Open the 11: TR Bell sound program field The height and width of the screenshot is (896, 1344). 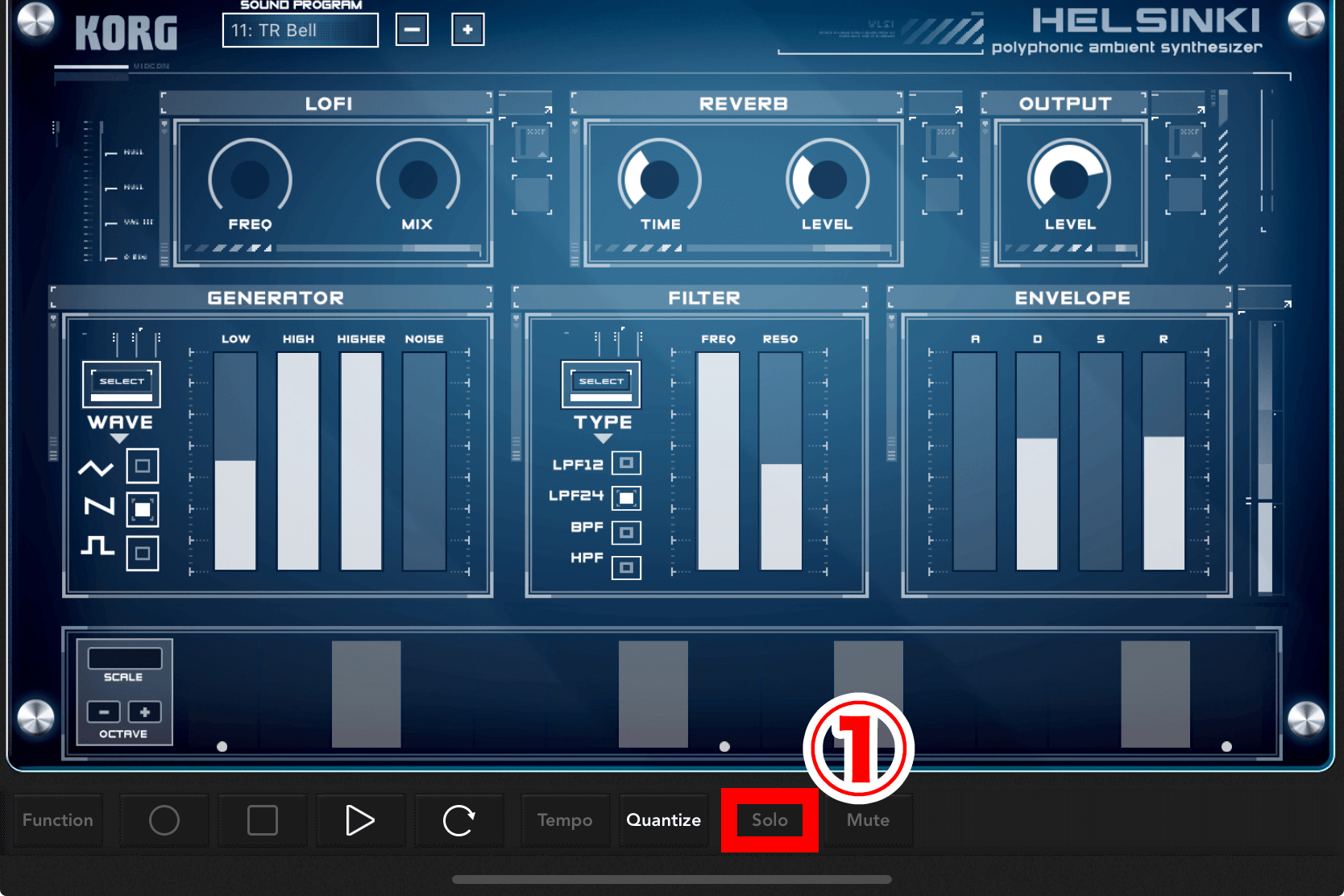tap(300, 31)
